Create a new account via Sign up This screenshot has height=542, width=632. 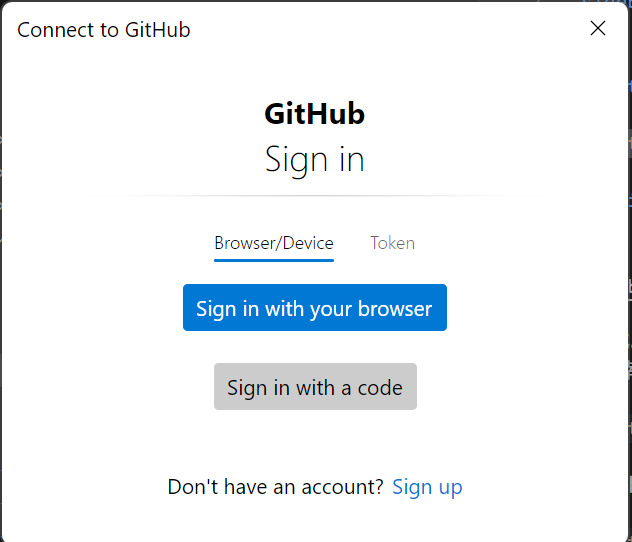point(427,487)
